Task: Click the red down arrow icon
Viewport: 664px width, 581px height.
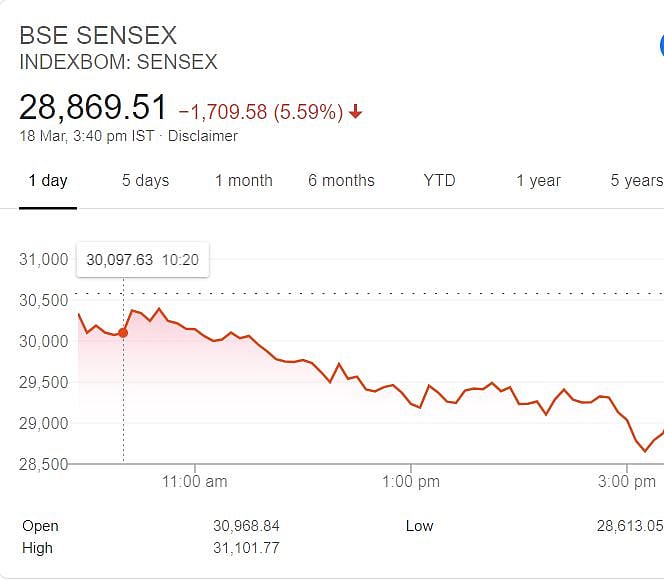Action: pos(356,112)
